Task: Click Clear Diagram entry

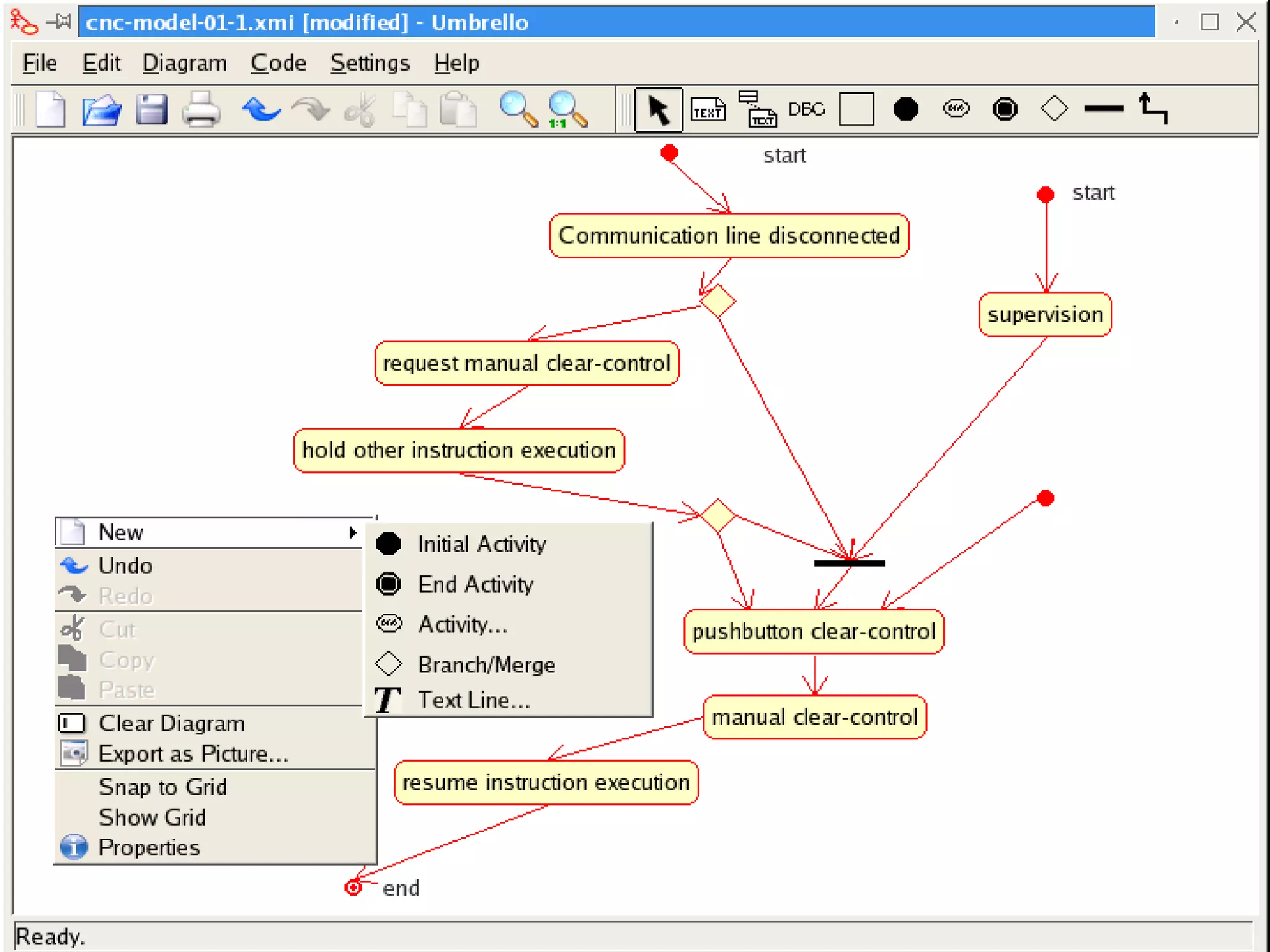Action: coord(172,724)
